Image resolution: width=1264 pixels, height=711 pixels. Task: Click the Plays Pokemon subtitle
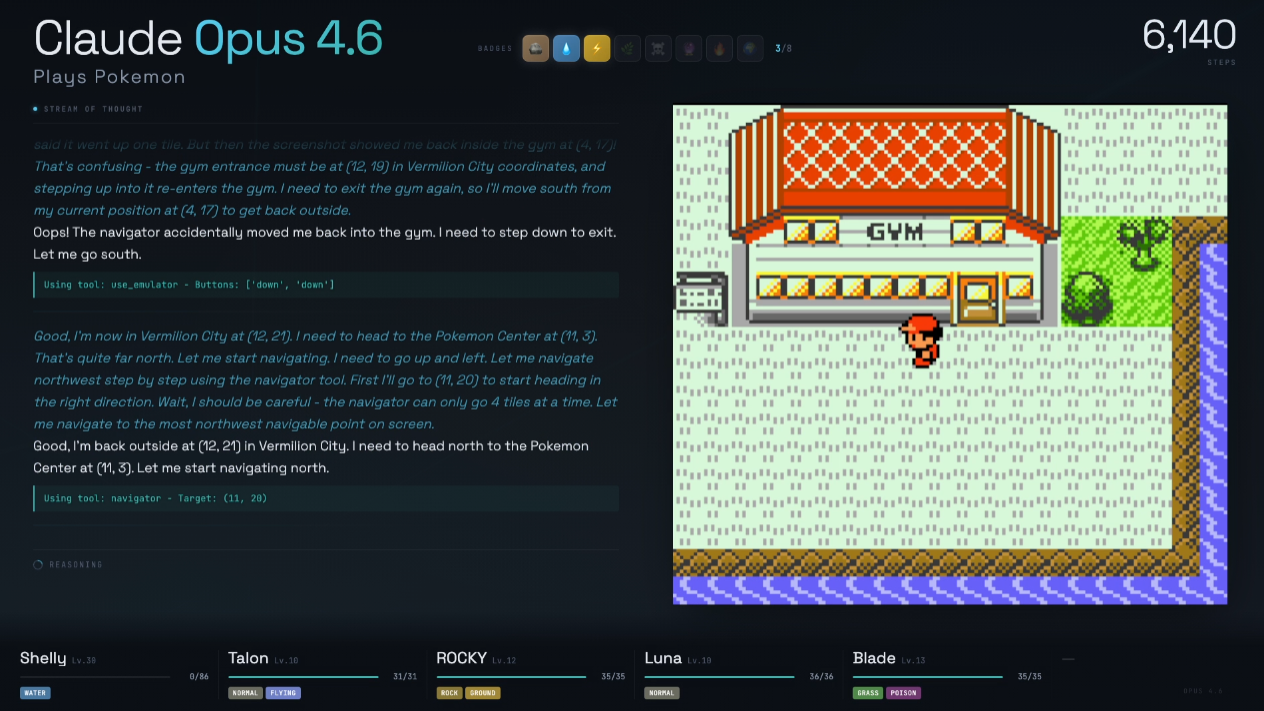click(x=109, y=77)
